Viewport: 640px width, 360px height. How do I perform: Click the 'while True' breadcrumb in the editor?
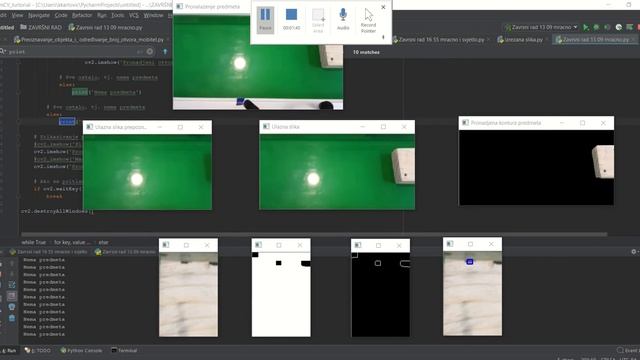33,242
